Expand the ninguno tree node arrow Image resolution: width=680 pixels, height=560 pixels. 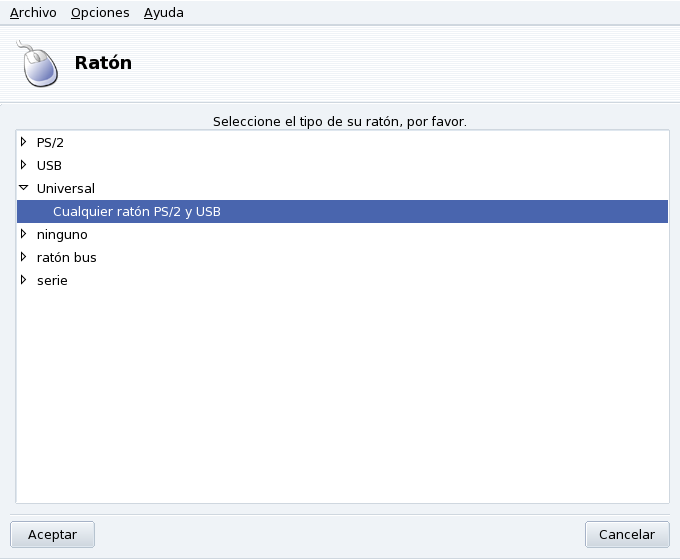point(23,234)
